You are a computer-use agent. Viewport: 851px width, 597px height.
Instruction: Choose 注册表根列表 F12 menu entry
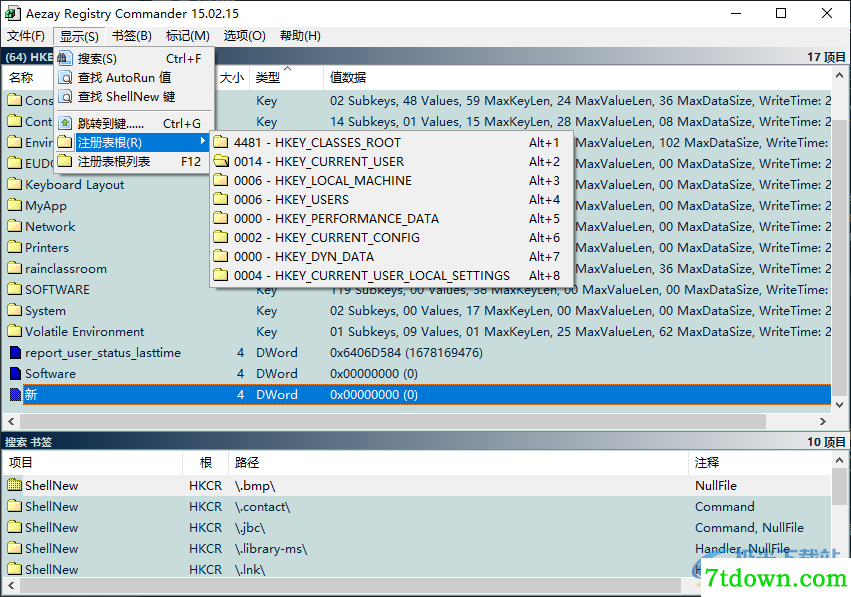coord(134,162)
